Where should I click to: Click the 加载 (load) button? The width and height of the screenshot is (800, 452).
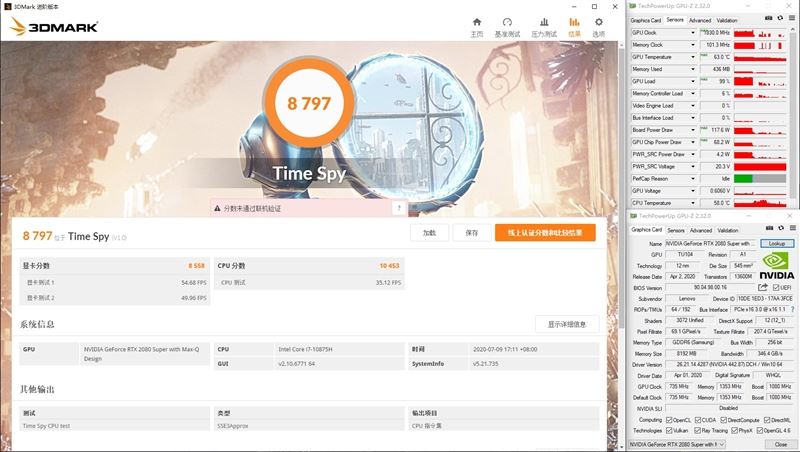429,233
